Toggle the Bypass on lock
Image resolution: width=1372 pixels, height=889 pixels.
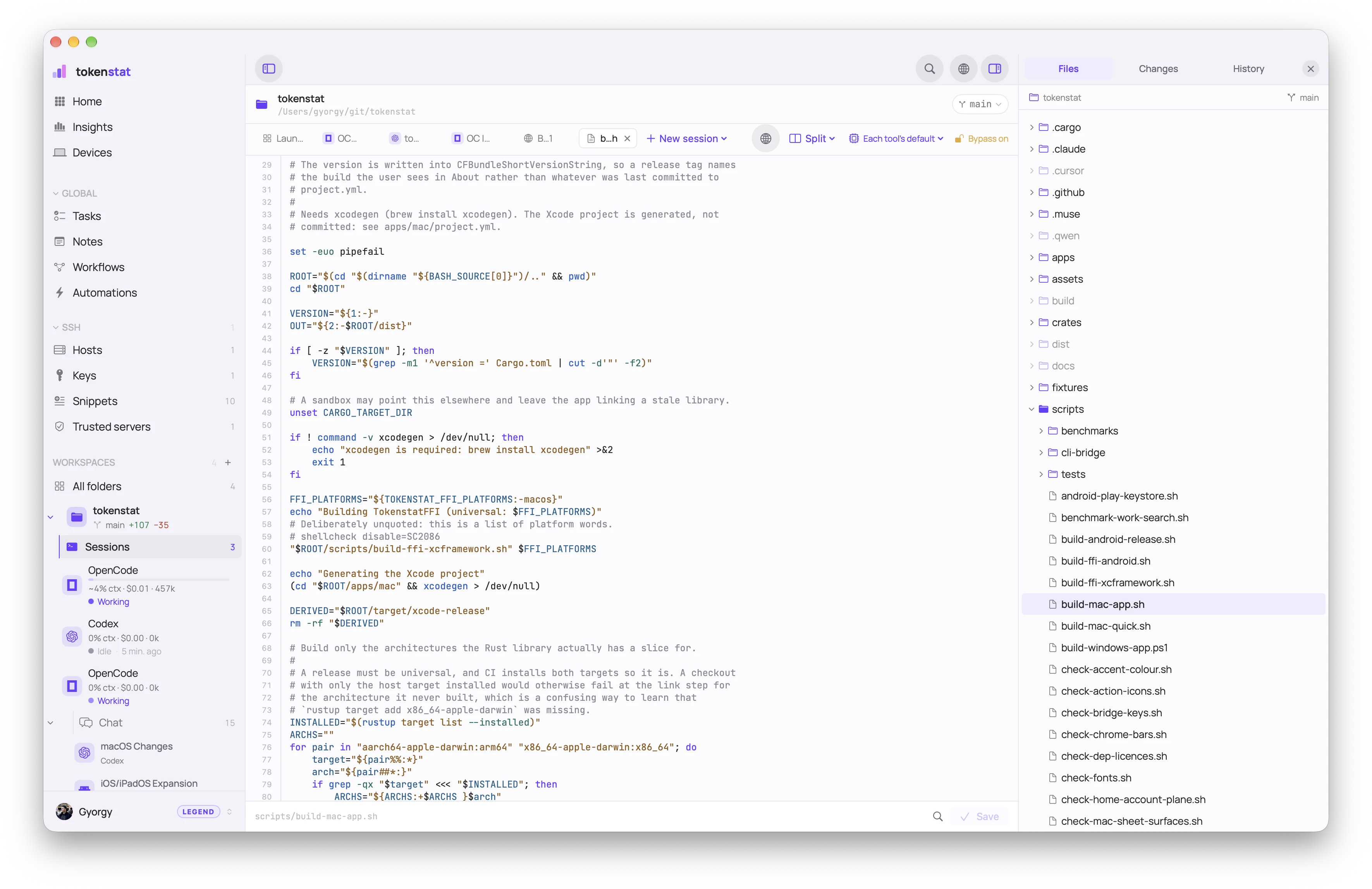981,138
